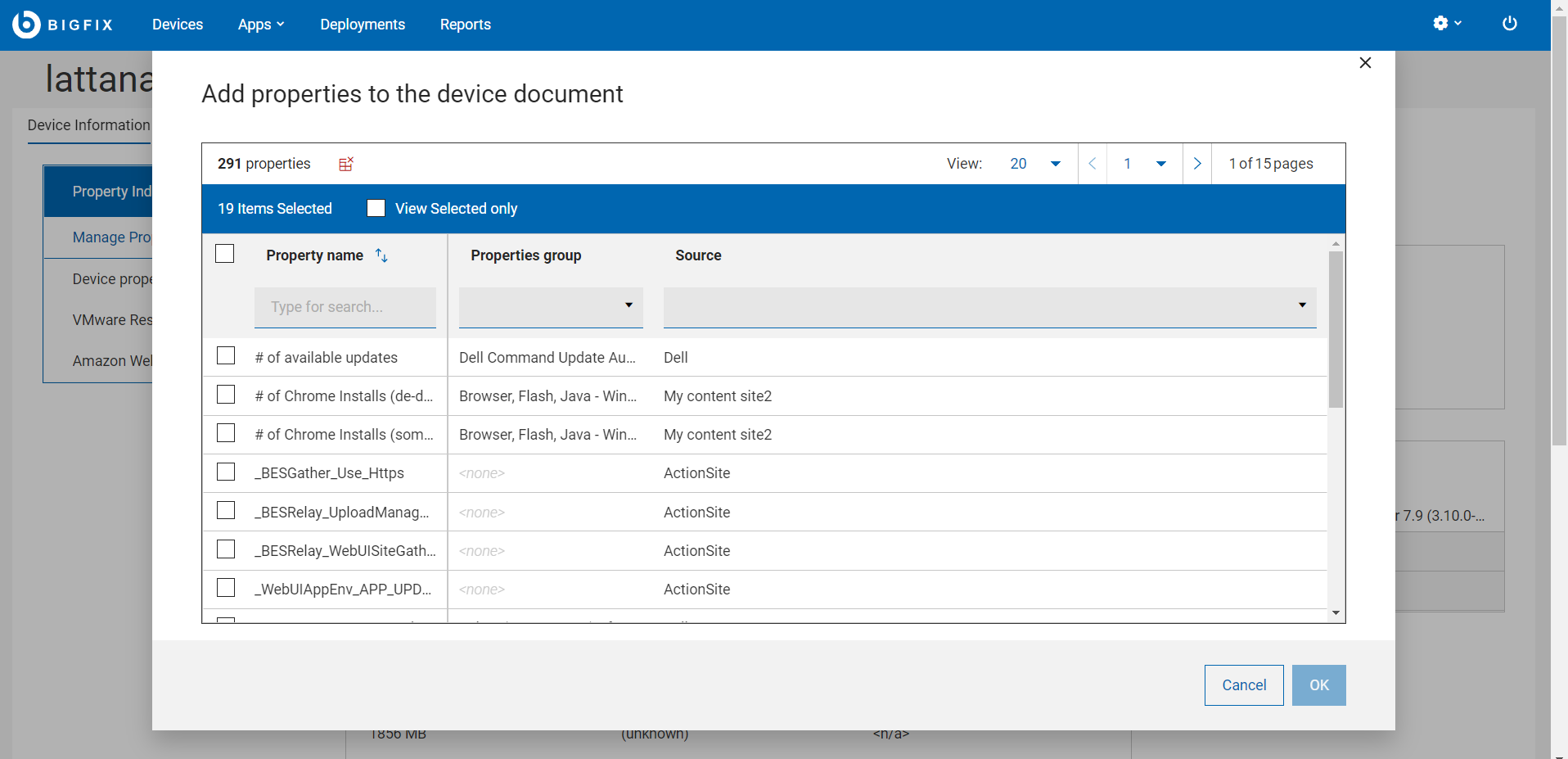This screenshot has height=759, width=1568.
Task: Sort by Property name arrows icon
Action: [381, 255]
